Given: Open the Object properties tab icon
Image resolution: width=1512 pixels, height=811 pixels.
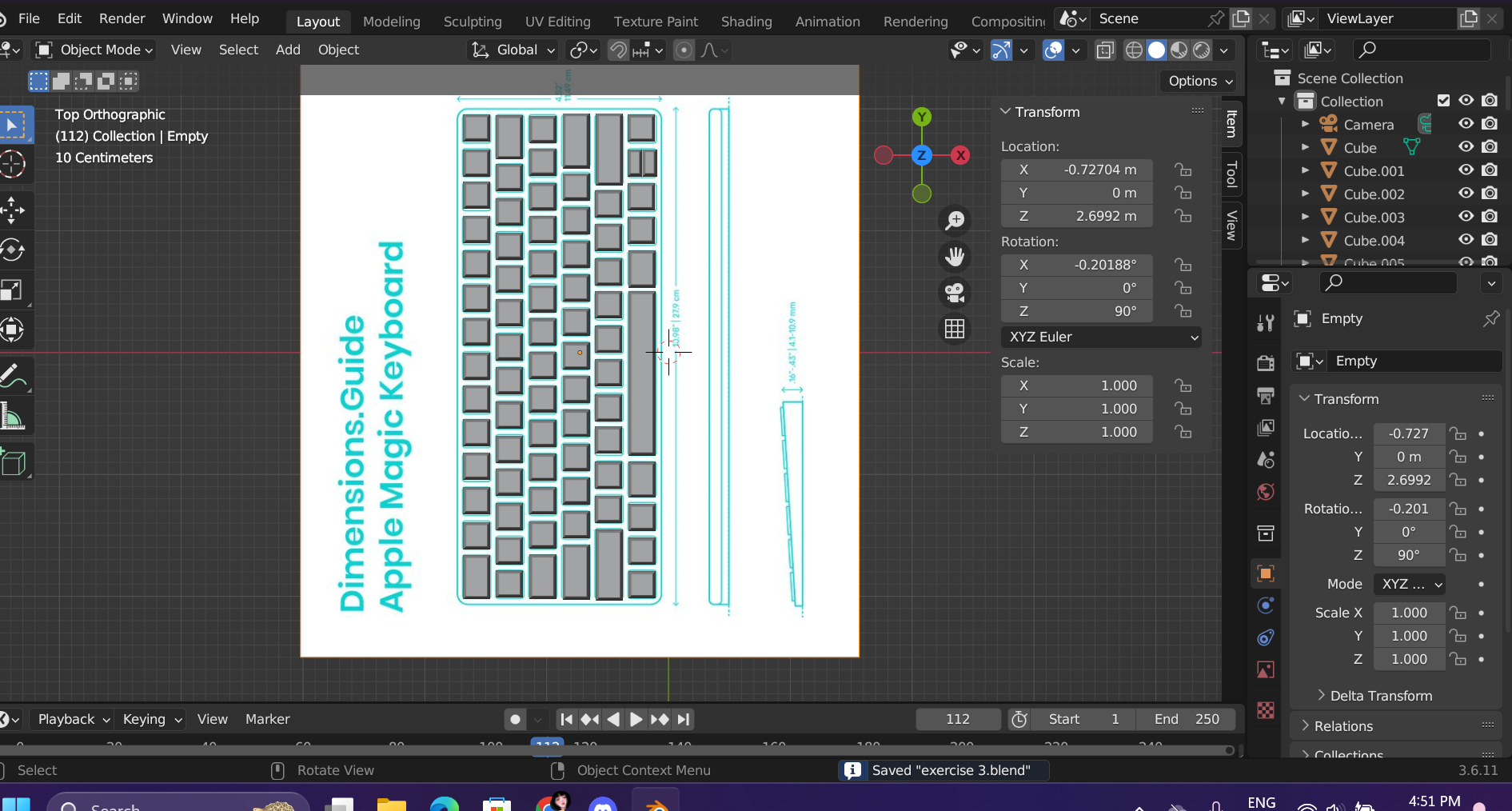Looking at the screenshot, I should click(1265, 573).
